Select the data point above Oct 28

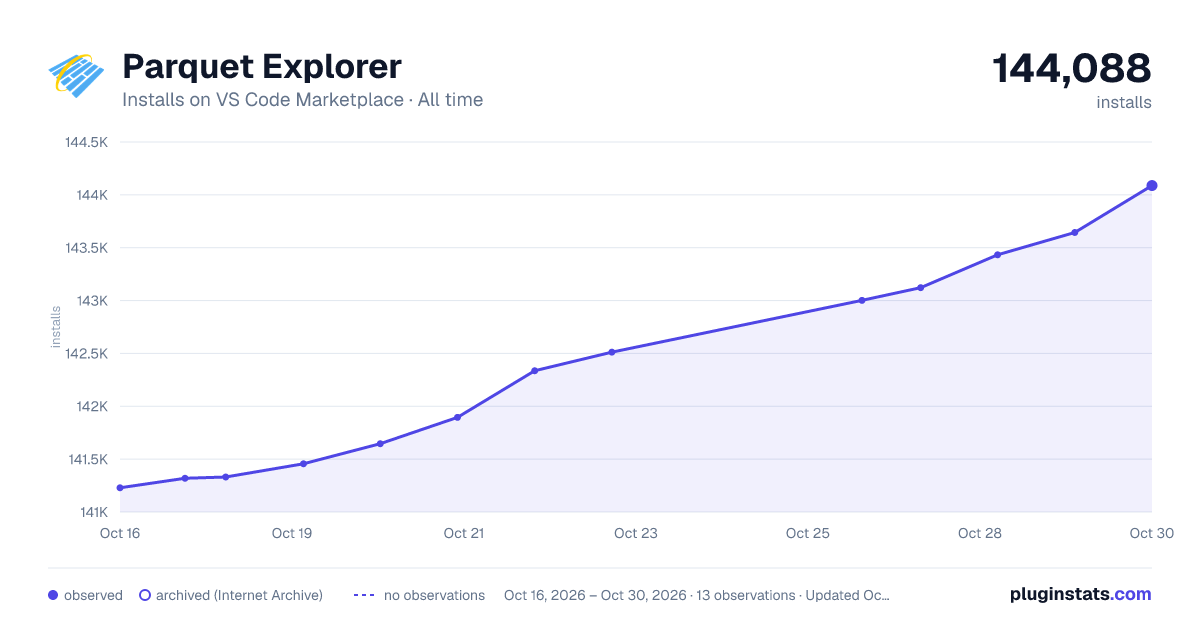998,255
